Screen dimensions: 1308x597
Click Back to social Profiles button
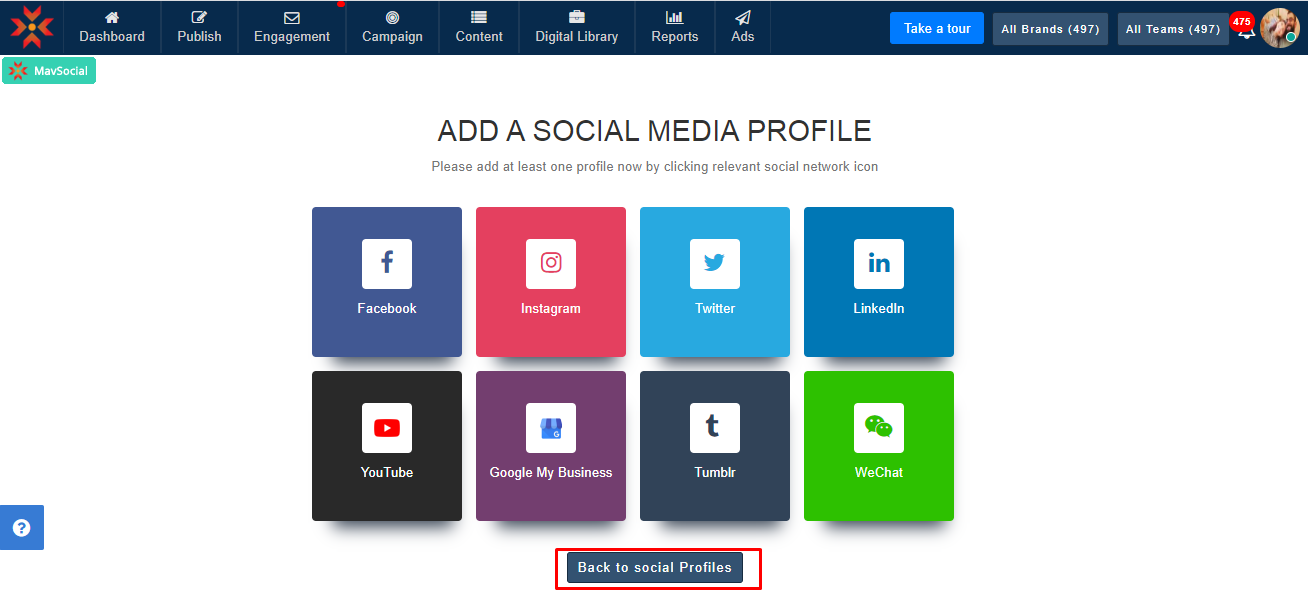[x=655, y=567]
